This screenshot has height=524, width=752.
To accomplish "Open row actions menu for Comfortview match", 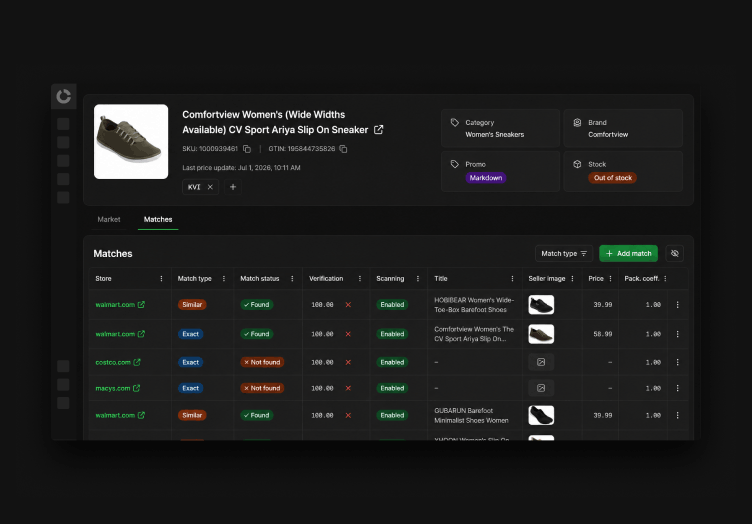I will tap(677, 334).
